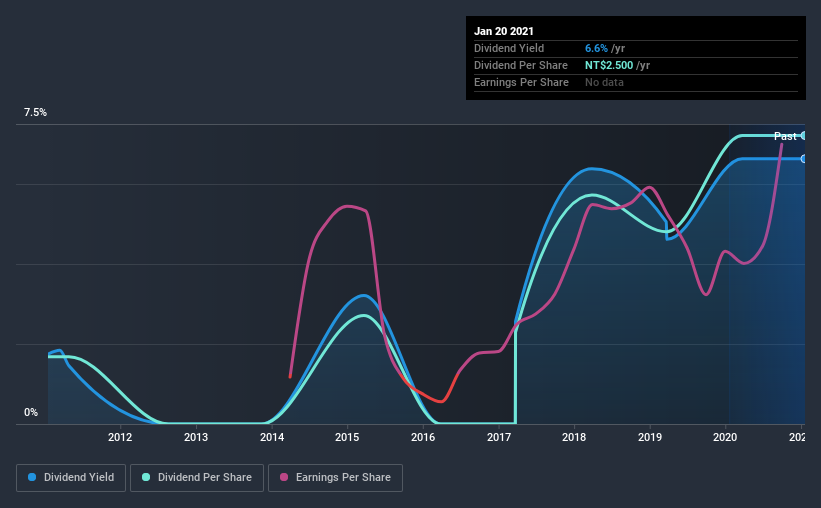Click tooltip Dividend Per Share row label
The width and height of the screenshot is (821, 508).
(x=521, y=65)
